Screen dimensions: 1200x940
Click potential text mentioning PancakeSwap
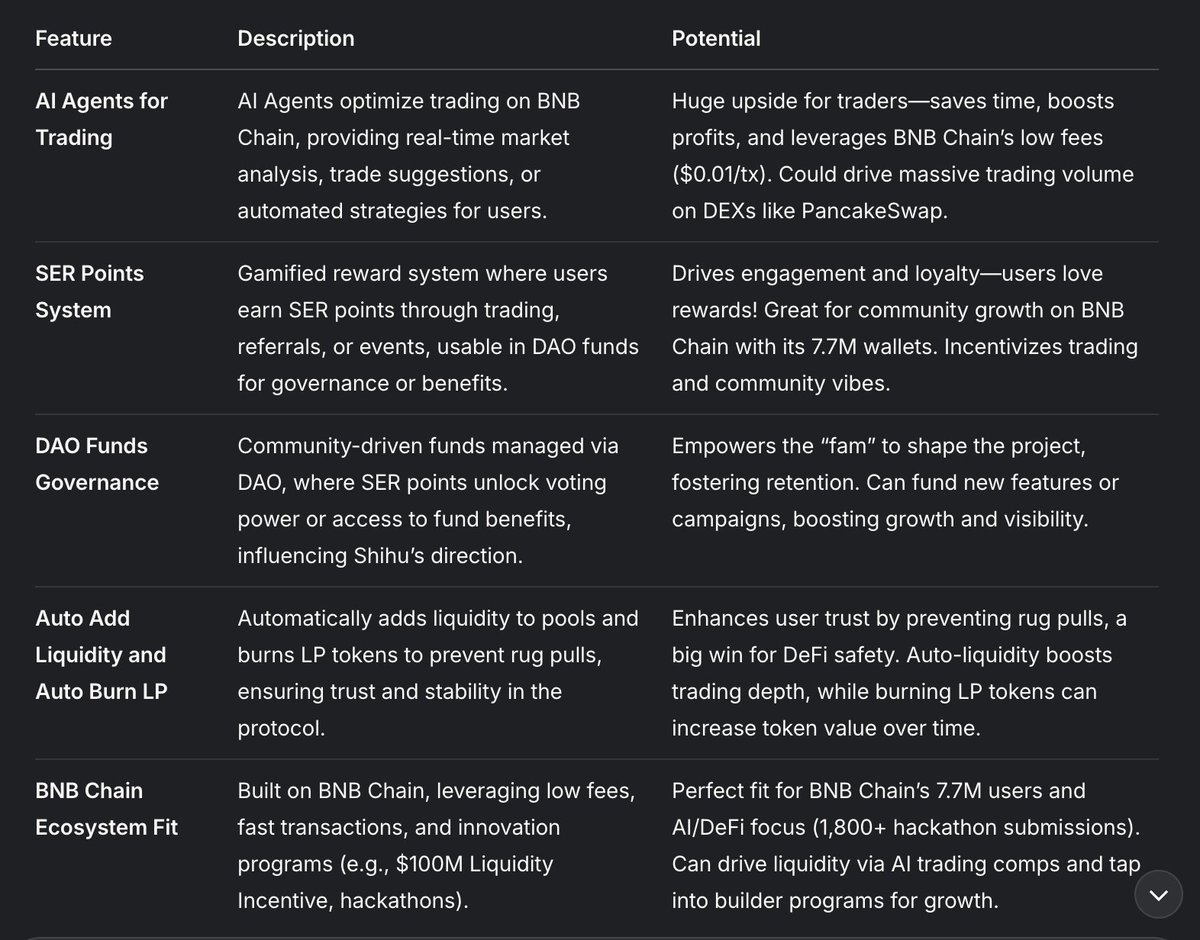pos(902,156)
